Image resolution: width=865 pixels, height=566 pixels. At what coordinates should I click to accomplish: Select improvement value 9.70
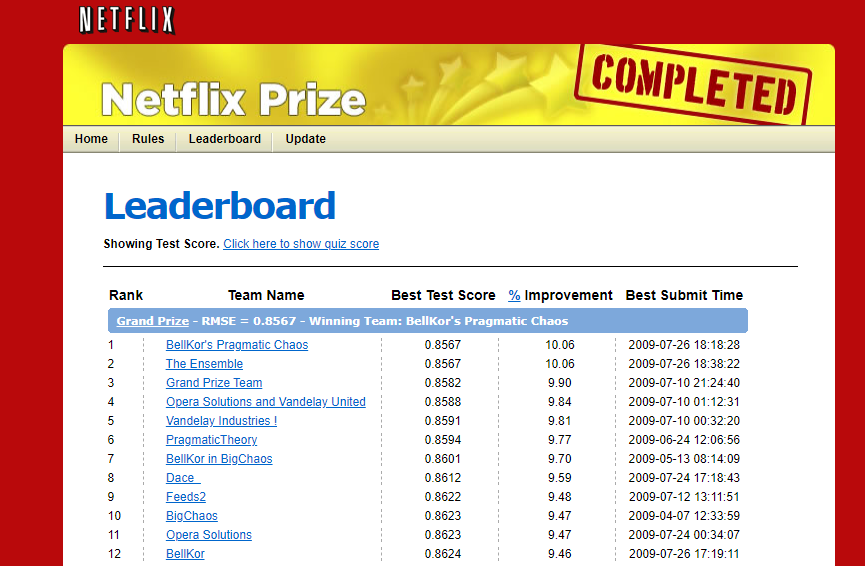pyautogui.click(x=560, y=459)
